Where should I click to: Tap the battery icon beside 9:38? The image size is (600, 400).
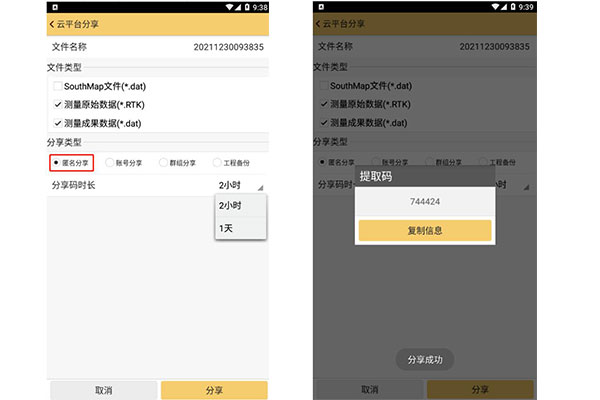click(x=245, y=6)
